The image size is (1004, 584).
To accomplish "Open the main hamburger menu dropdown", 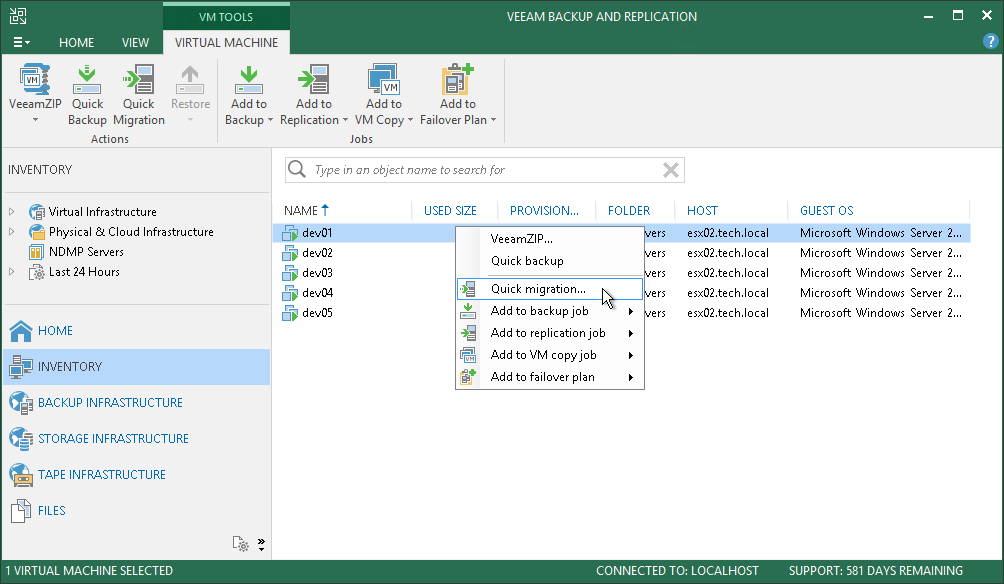I will [21, 42].
